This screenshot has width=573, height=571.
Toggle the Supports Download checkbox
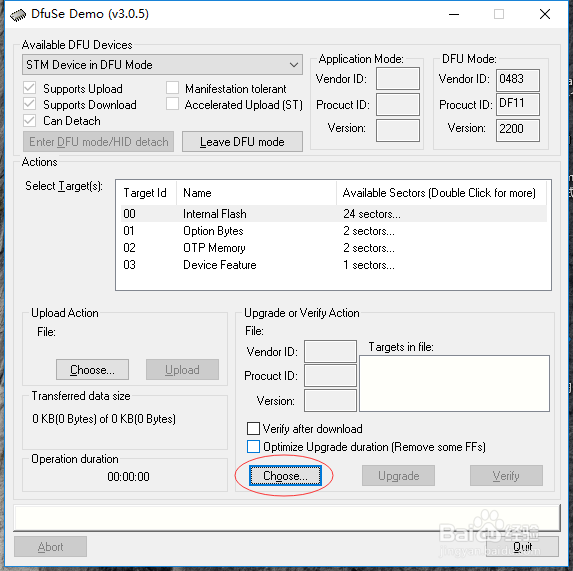pos(29,104)
